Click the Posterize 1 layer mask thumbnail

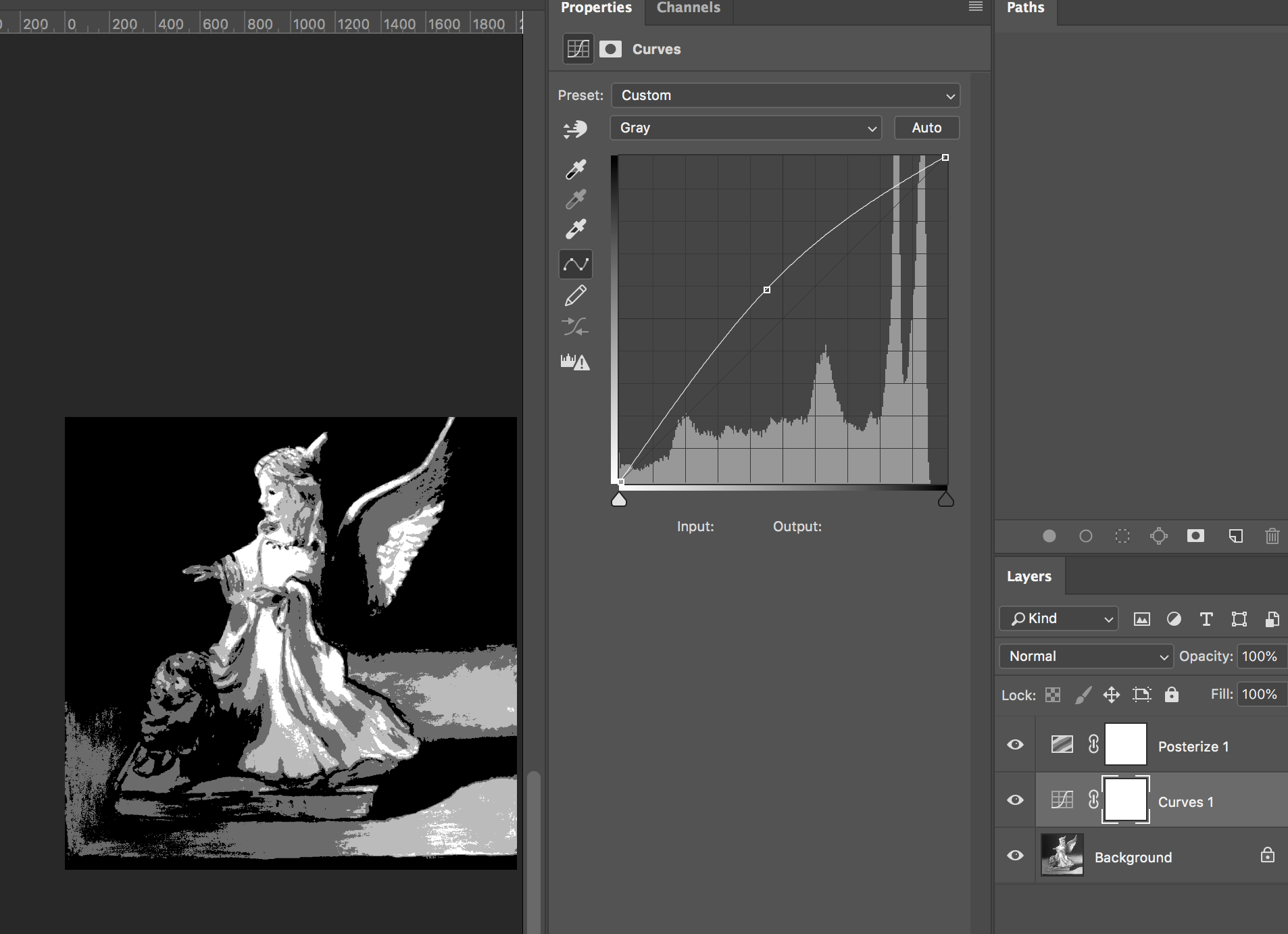1126,744
